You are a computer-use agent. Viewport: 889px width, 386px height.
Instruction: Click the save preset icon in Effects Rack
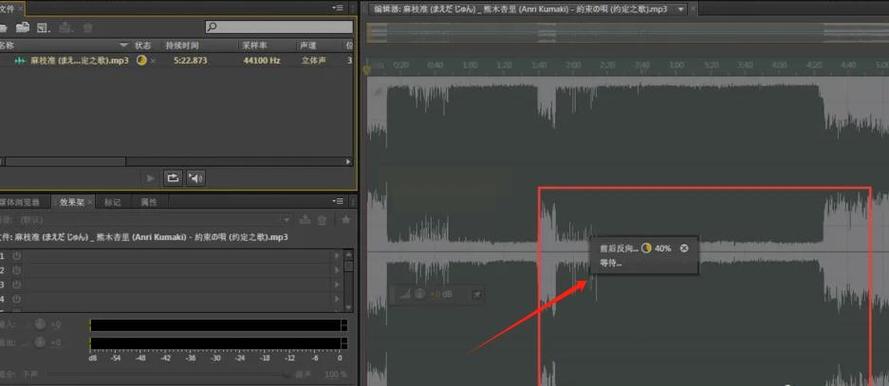pyautogui.click(x=305, y=220)
